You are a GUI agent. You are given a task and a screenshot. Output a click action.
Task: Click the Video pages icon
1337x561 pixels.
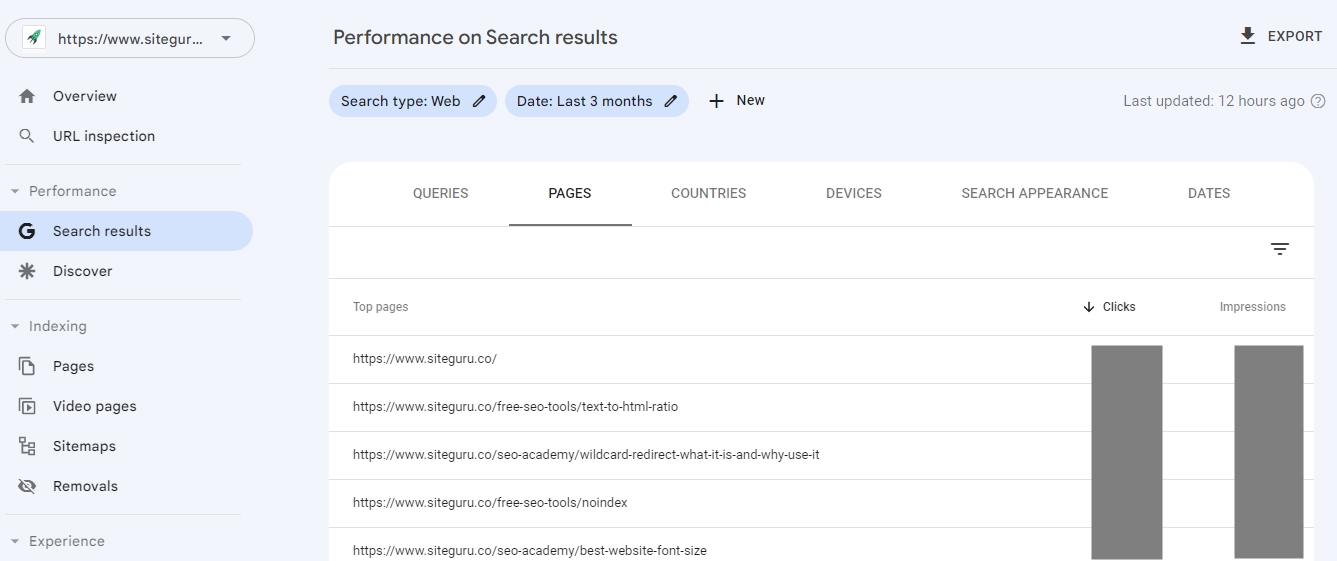coord(27,406)
